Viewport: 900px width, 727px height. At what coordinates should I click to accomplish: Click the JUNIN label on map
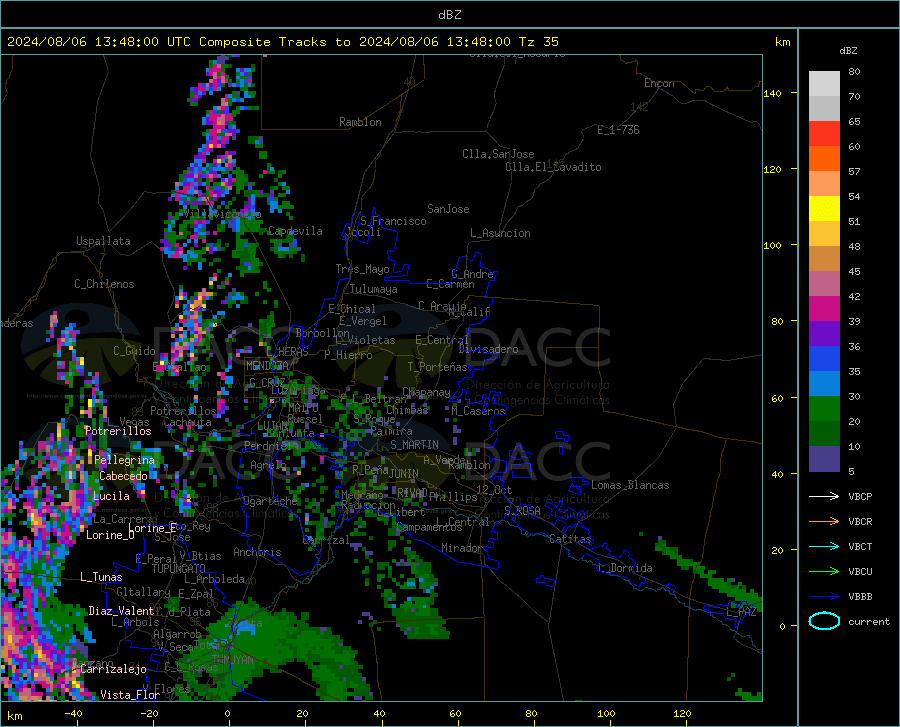tap(404, 473)
